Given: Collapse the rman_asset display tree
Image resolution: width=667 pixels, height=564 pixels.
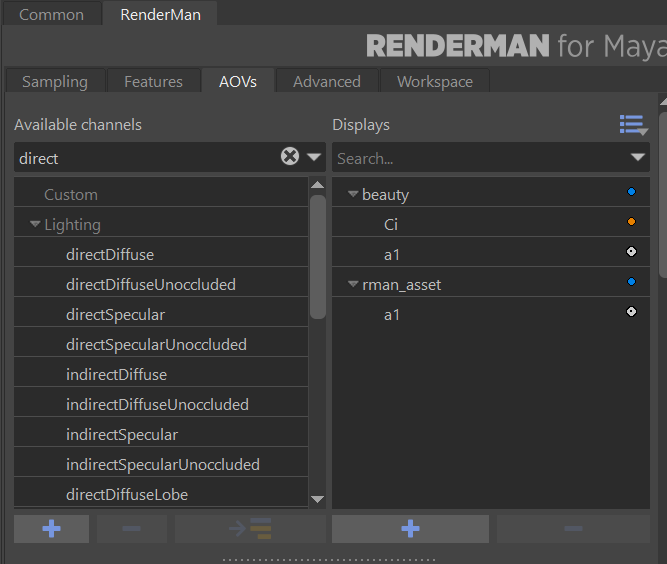Looking at the screenshot, I should click(353, 284).
